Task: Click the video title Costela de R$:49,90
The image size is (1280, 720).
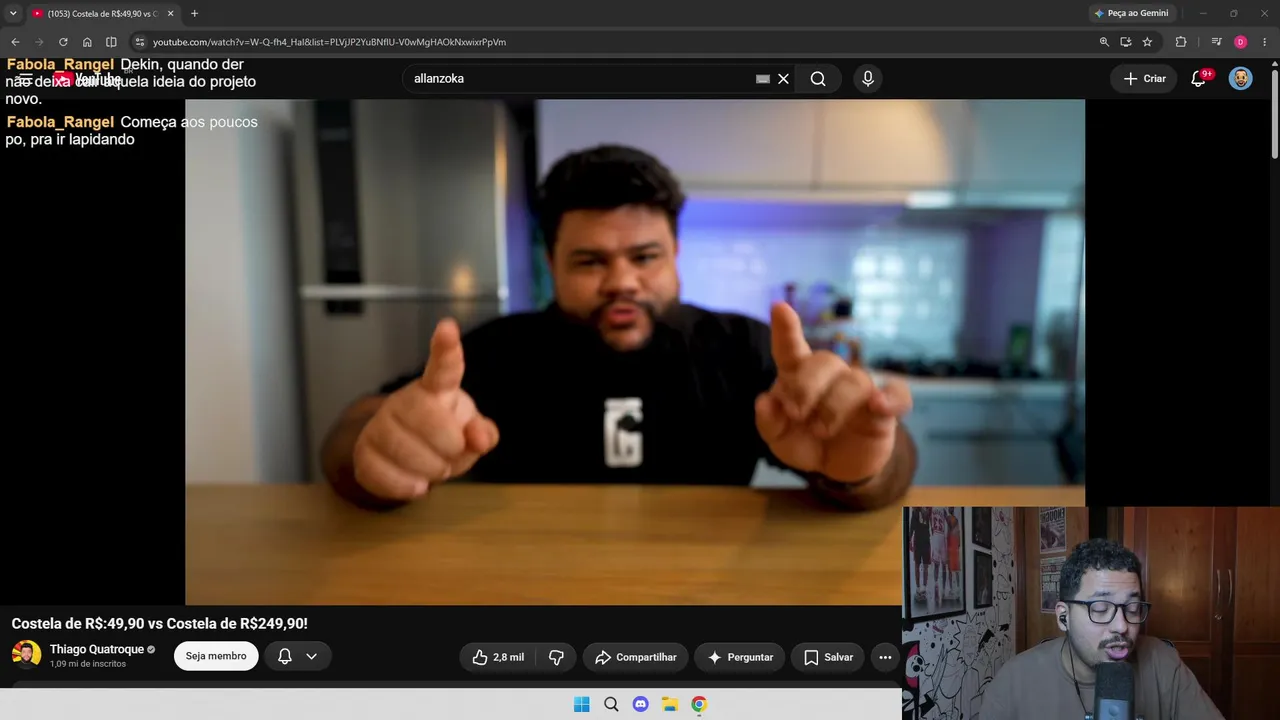Action: (x=159, y=623)
